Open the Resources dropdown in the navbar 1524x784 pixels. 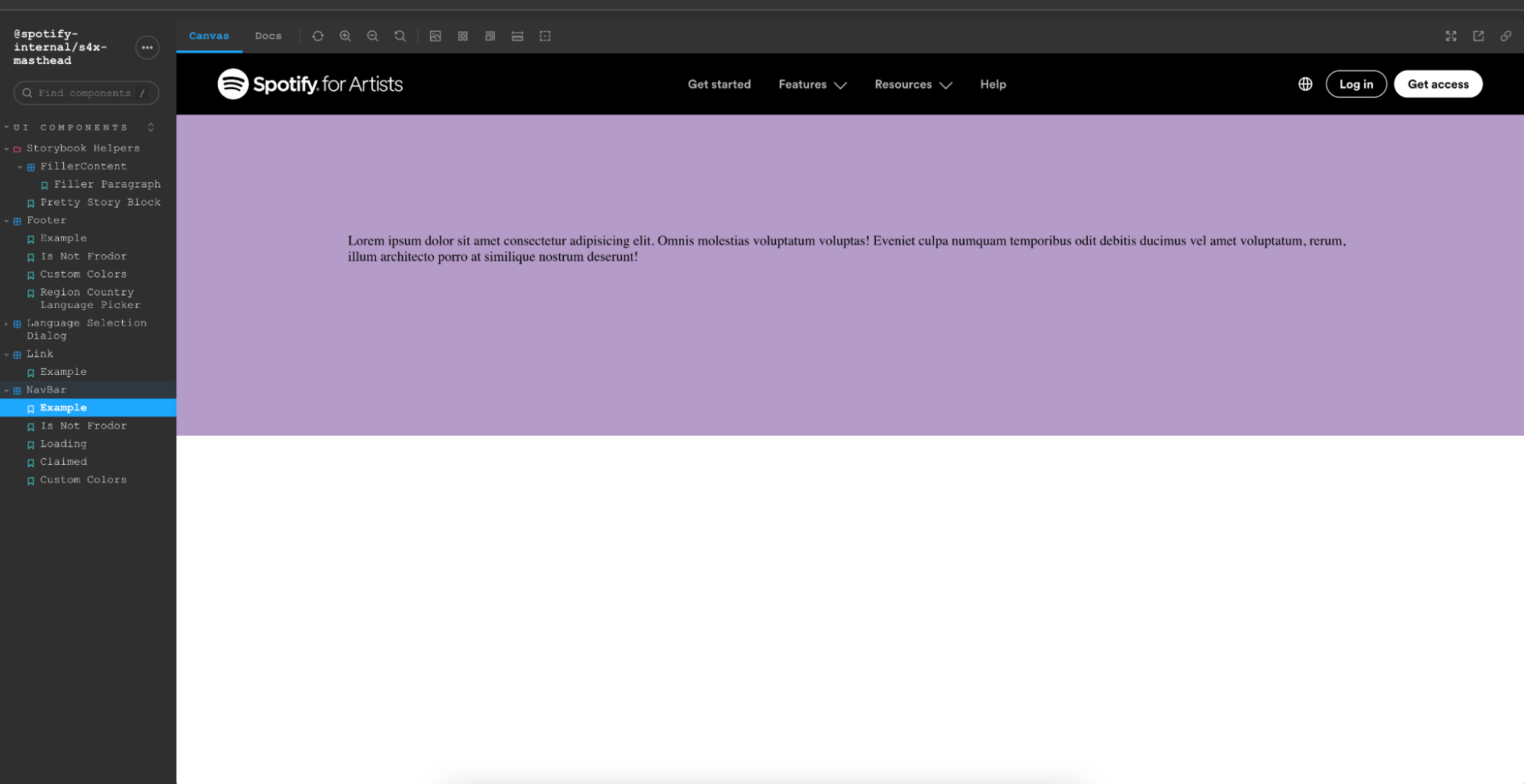913,84
